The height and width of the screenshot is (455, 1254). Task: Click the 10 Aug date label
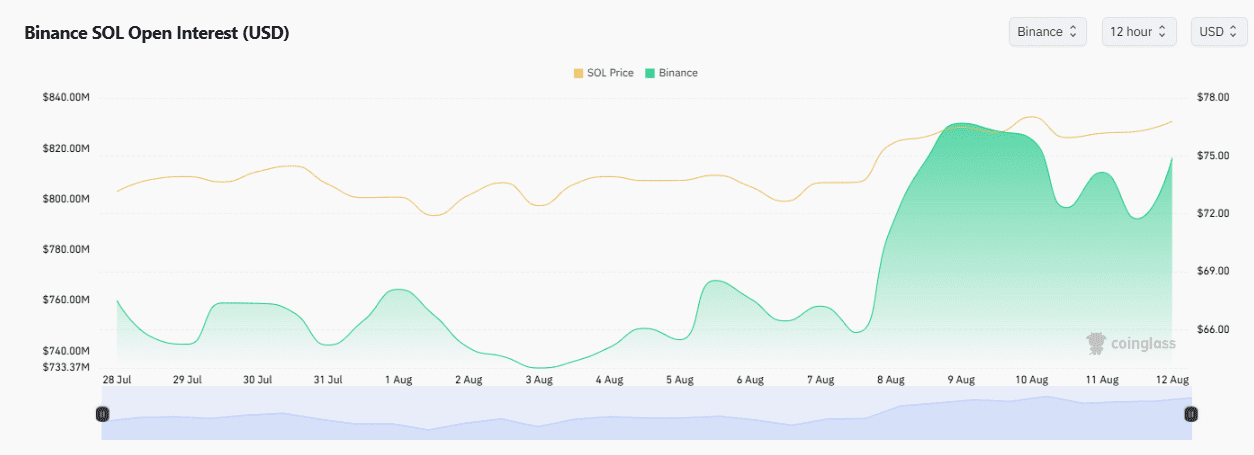point(1031,380)
